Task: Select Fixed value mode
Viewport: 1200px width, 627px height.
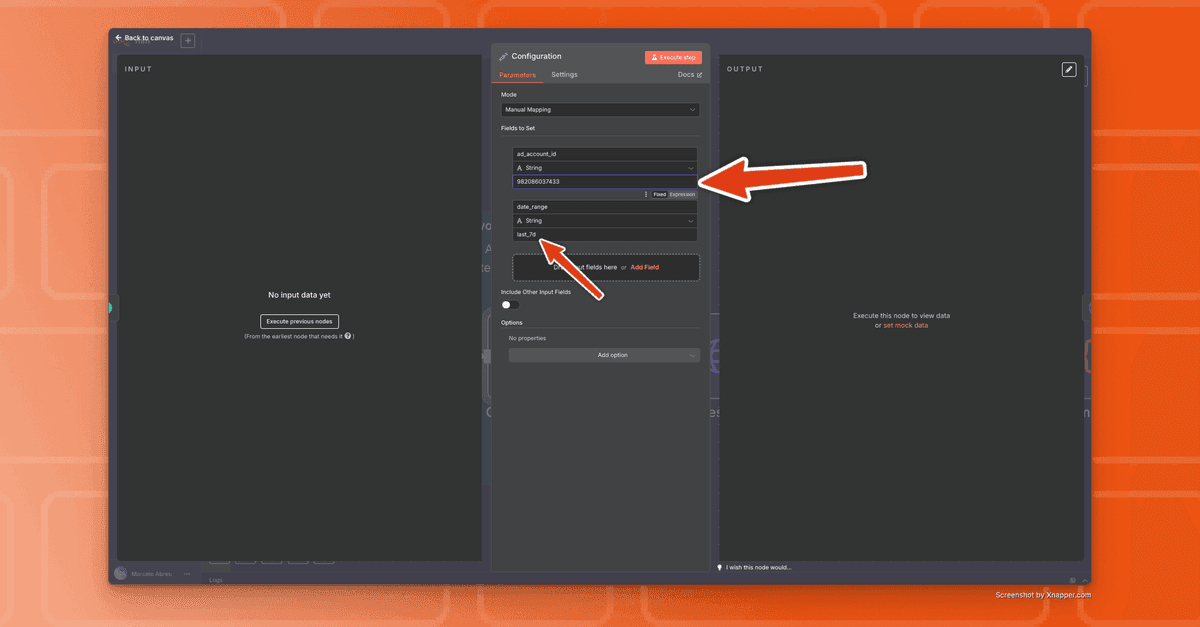Action: pos(660,194)
